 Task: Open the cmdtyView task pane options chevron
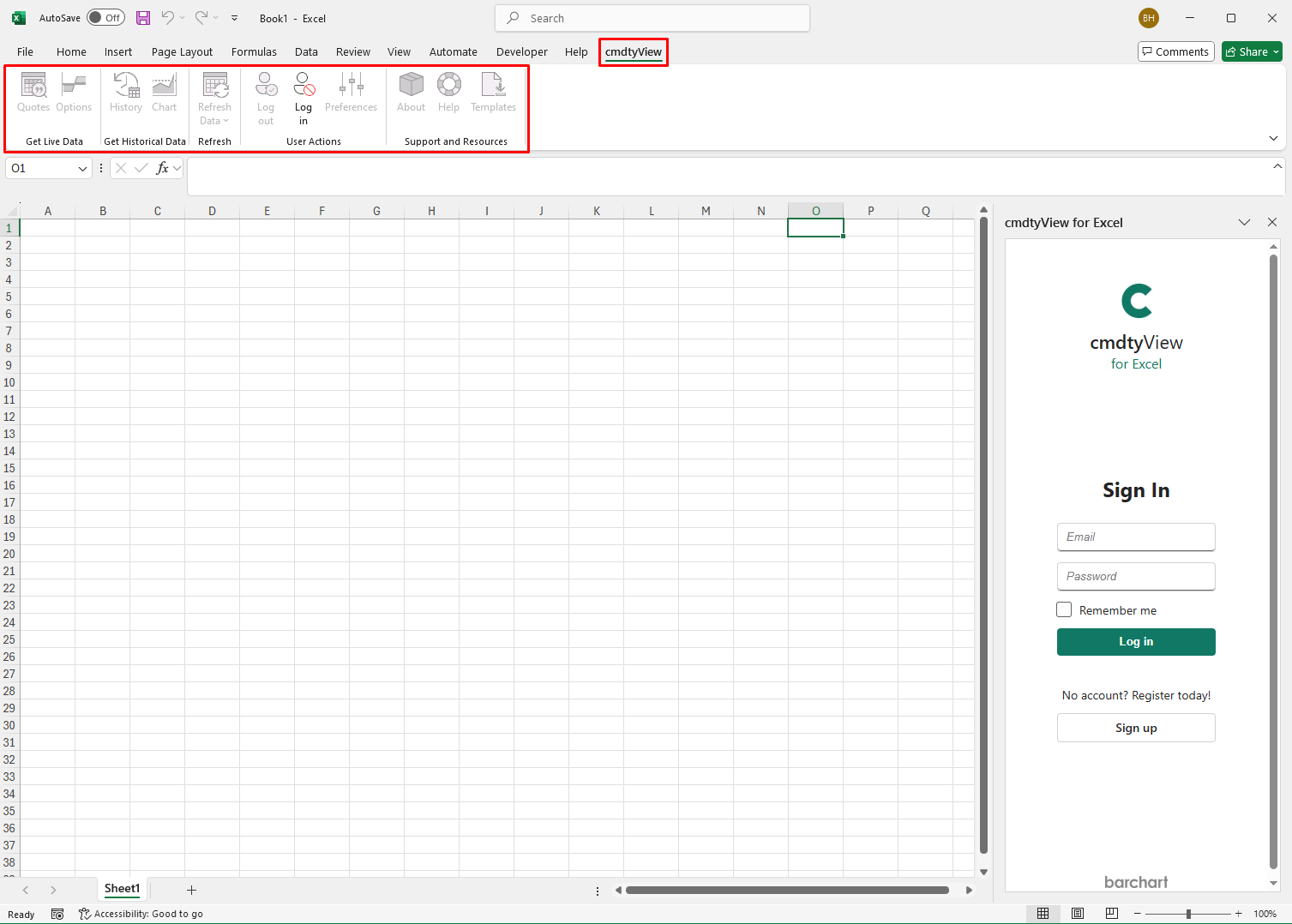click(x=1244, y=222)
